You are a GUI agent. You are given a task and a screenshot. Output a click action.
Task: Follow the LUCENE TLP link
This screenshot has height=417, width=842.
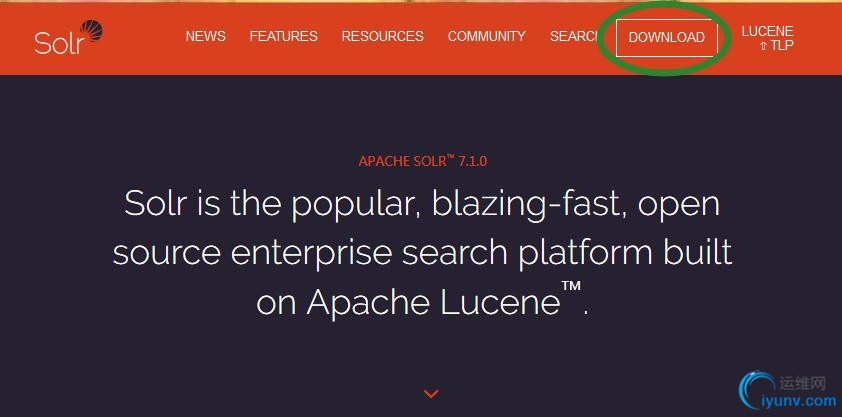pos(767,39)
